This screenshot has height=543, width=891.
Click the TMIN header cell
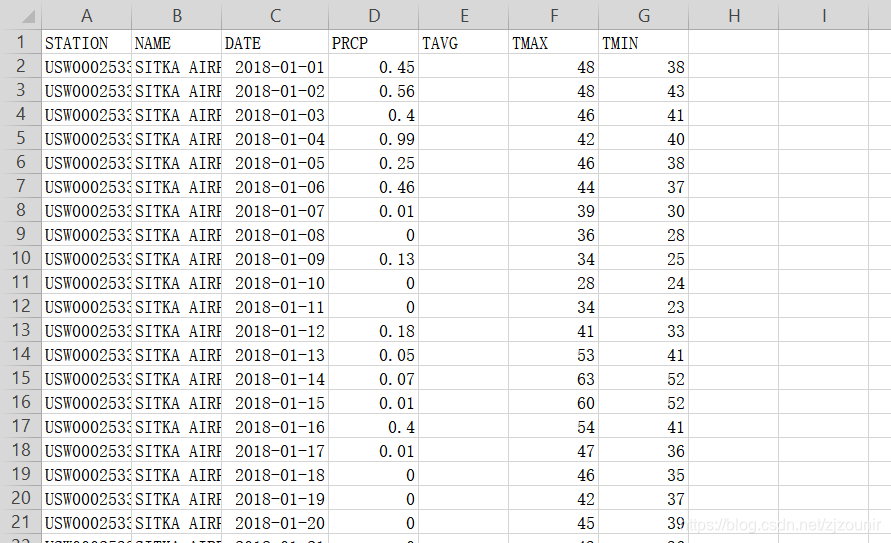[643, 43]
